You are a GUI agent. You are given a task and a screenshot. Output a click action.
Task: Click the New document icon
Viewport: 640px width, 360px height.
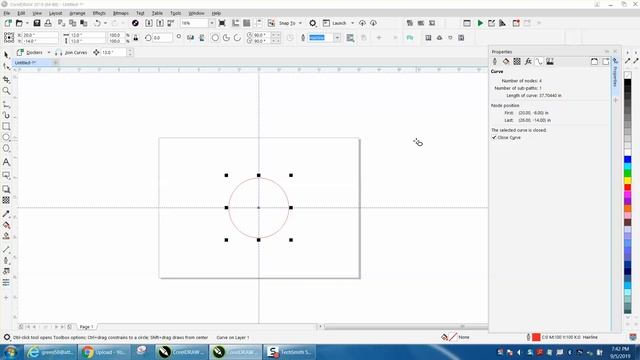click(8, 23)
